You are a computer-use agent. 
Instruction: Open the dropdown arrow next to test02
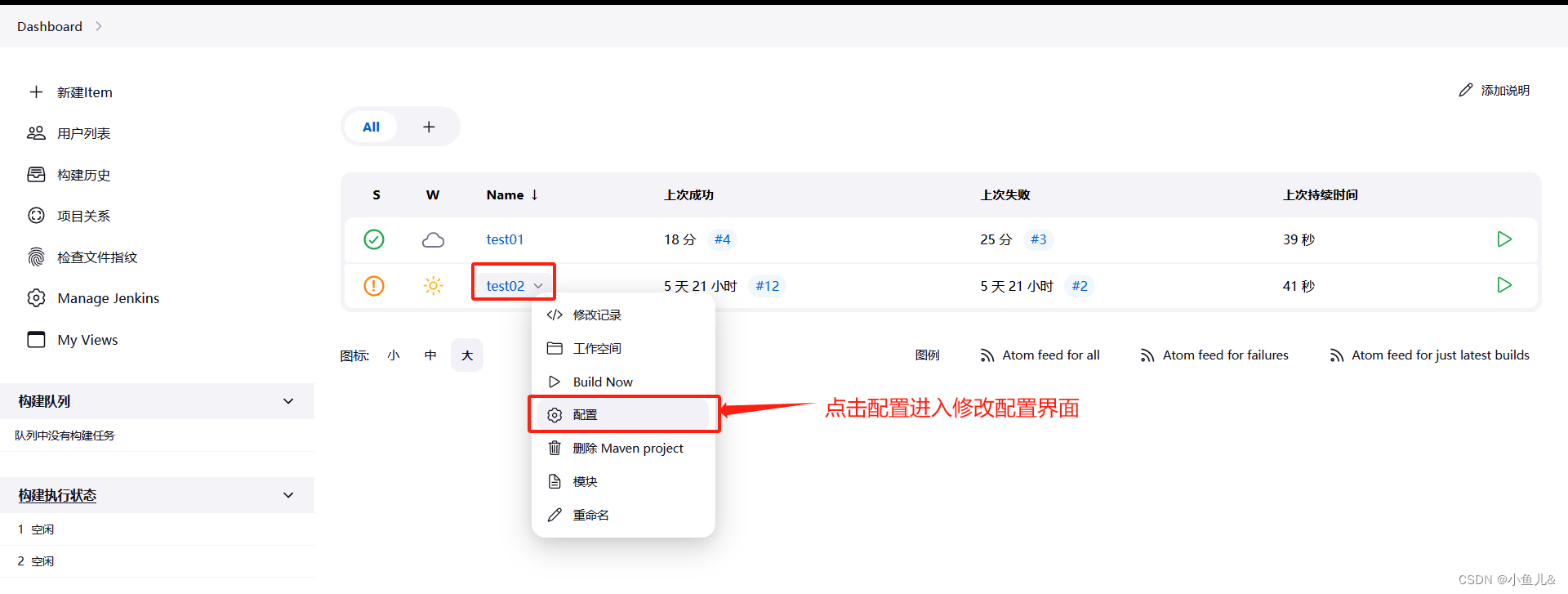point(538,286)
